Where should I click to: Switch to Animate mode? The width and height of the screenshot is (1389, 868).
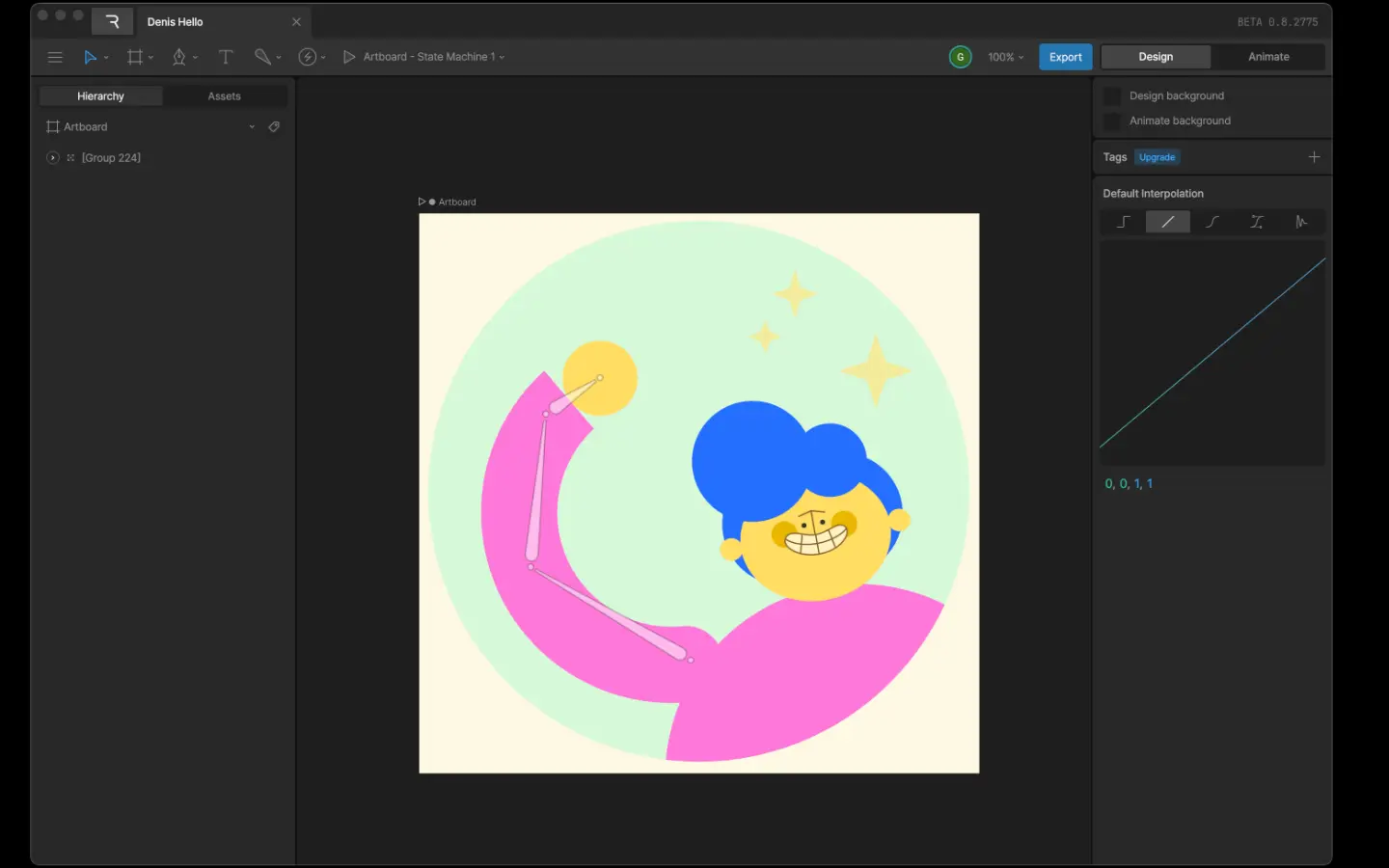[1267, 57]
